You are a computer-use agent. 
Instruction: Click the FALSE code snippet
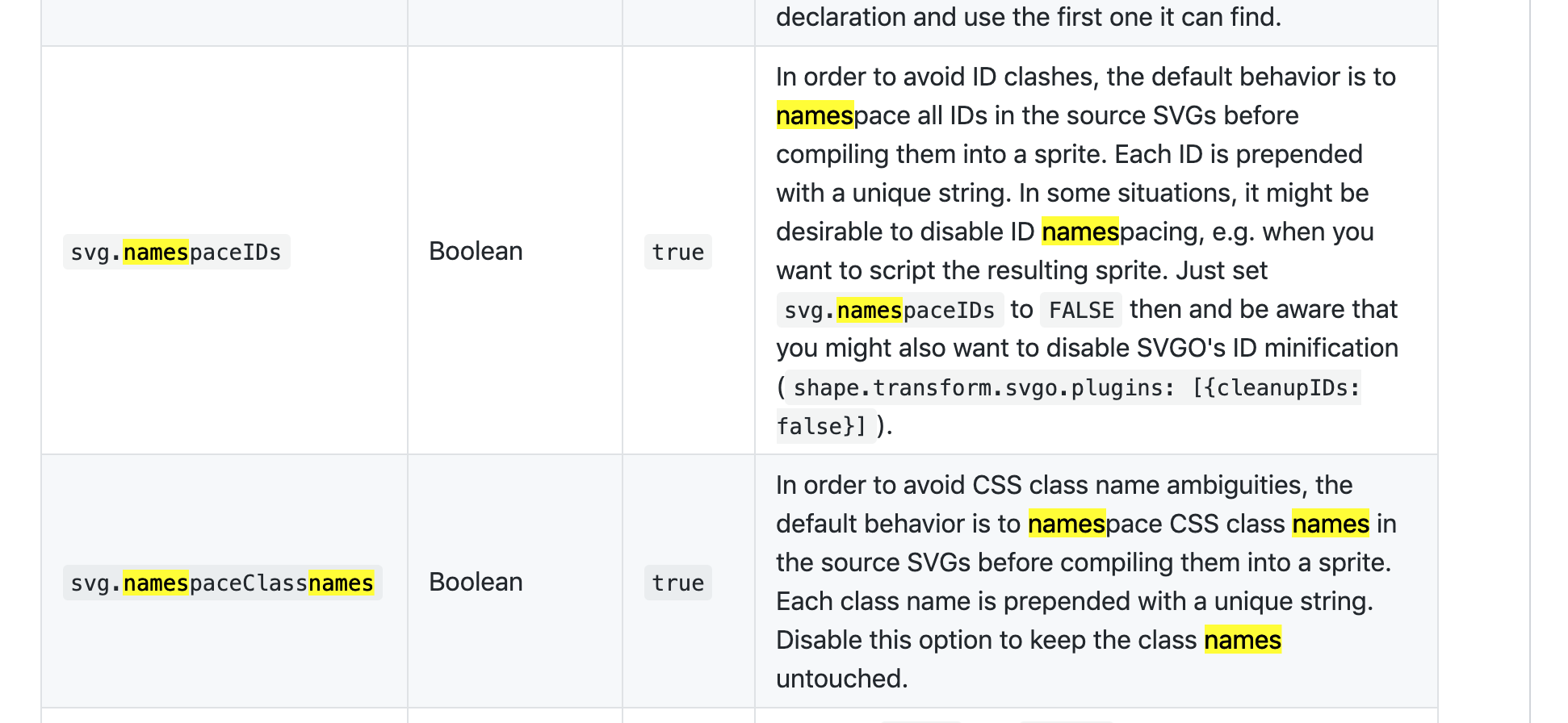[x=1081, y=310]
